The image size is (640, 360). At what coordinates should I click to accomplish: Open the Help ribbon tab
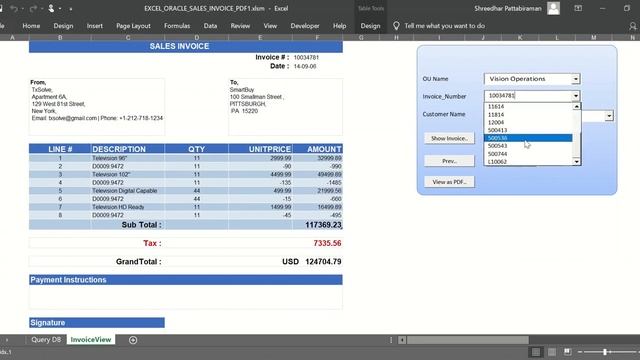tap(339, 26)
